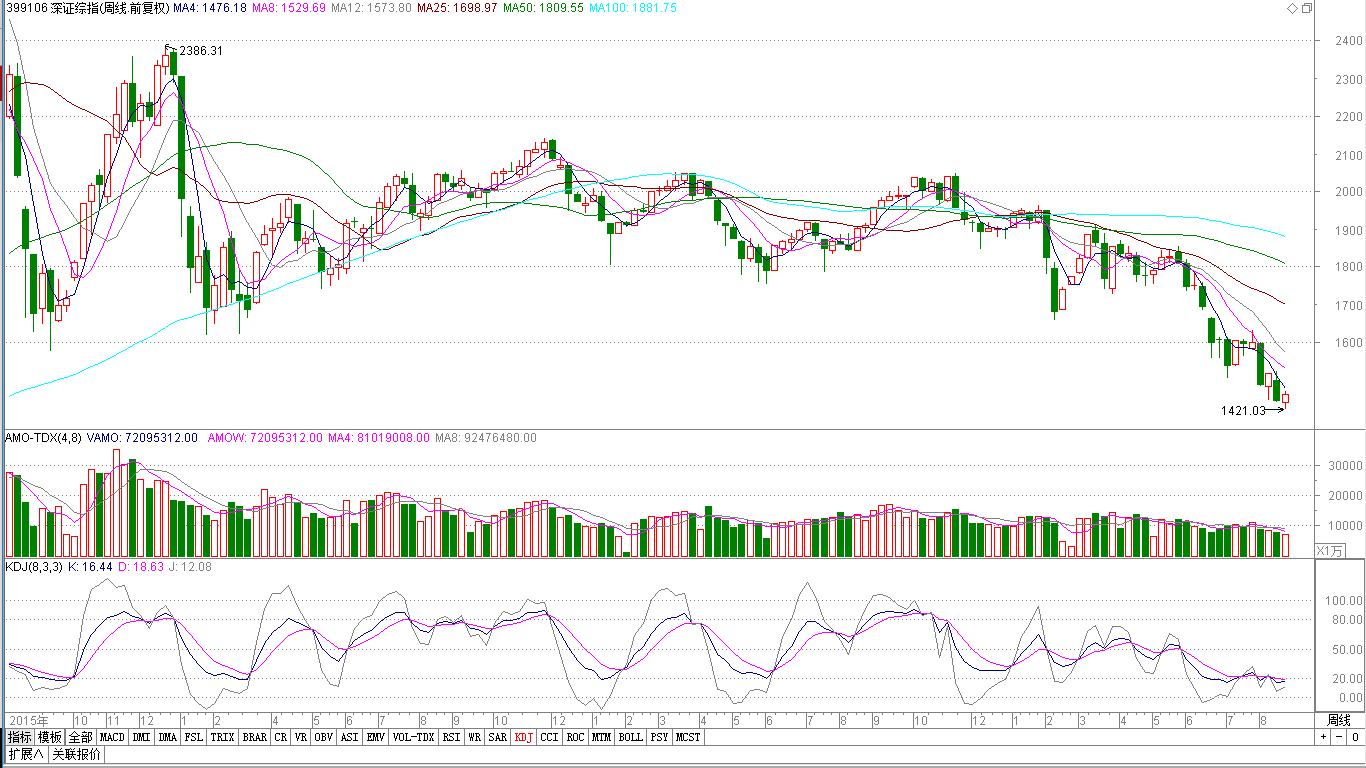Click the VAMO: 72095312.00 value

pyautogui.click(x=142, y=438)
